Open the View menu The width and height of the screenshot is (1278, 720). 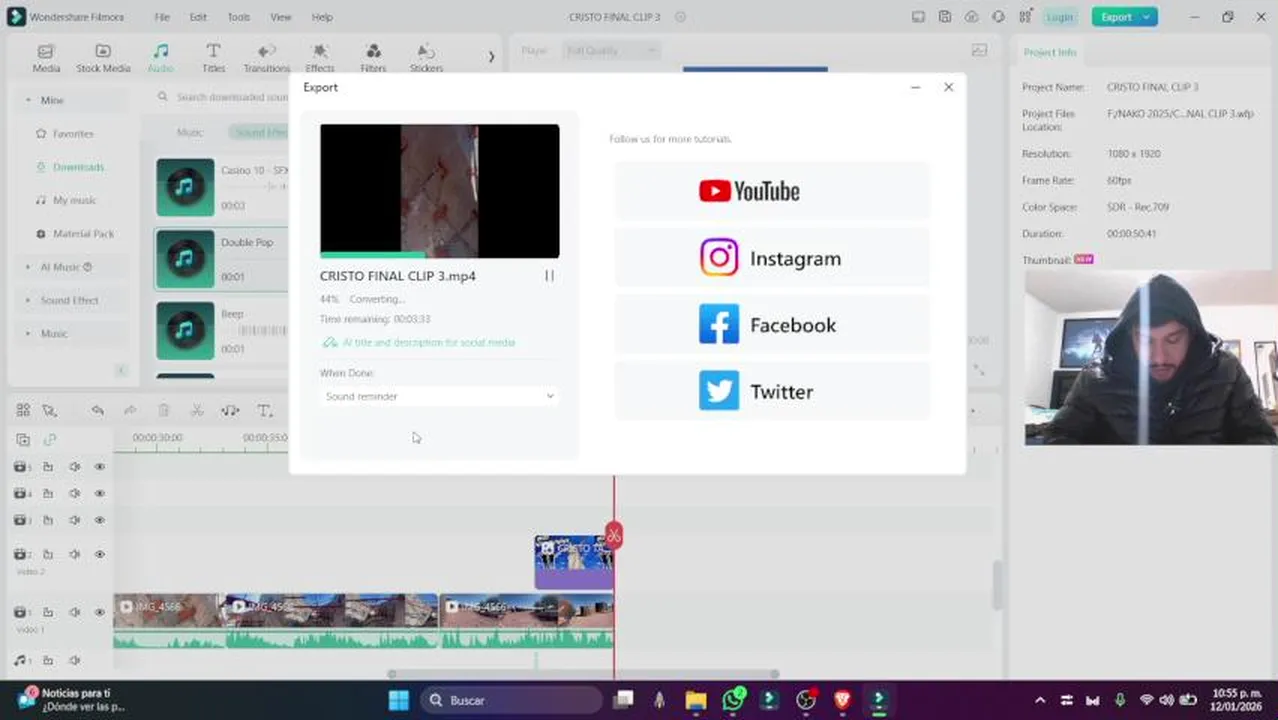coord(281,17)
